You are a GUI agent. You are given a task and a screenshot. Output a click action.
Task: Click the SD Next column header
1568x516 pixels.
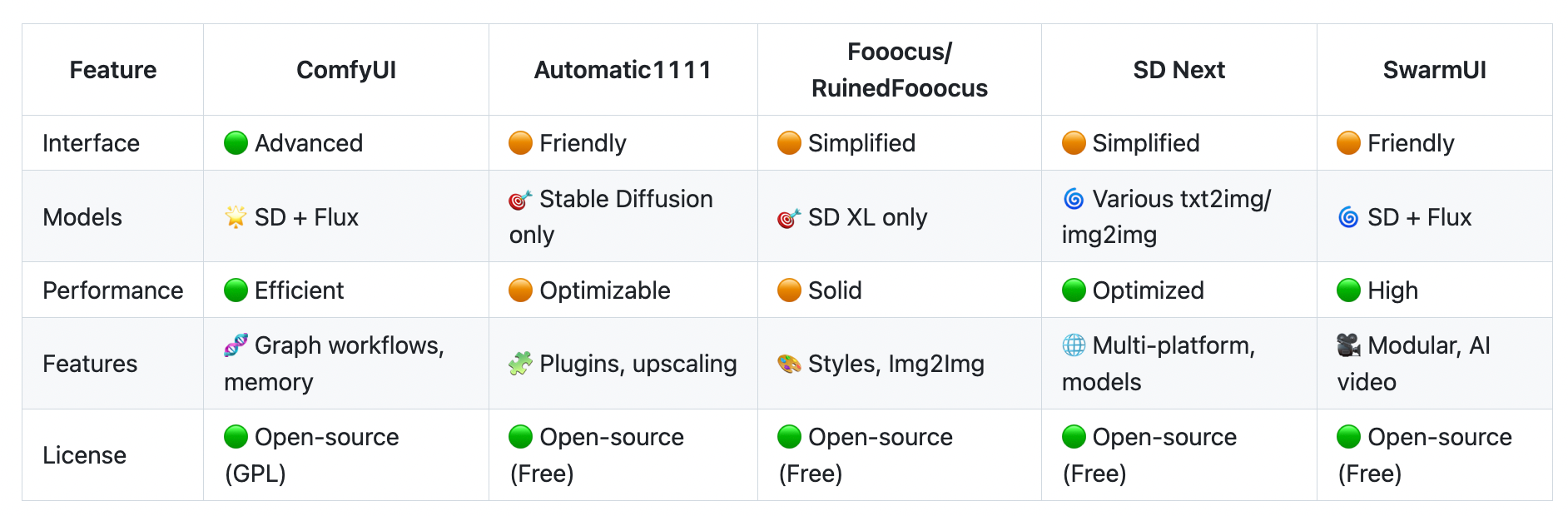[x=1178, y=70]
